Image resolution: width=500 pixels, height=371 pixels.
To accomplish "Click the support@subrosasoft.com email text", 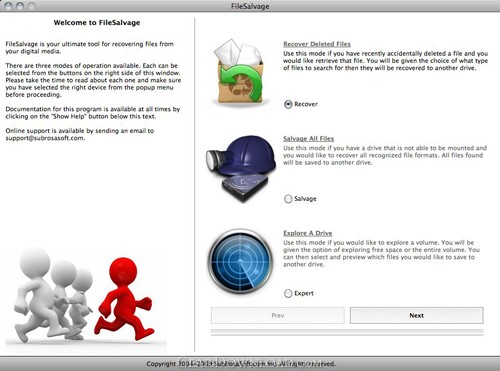I will tap(45, 138).
